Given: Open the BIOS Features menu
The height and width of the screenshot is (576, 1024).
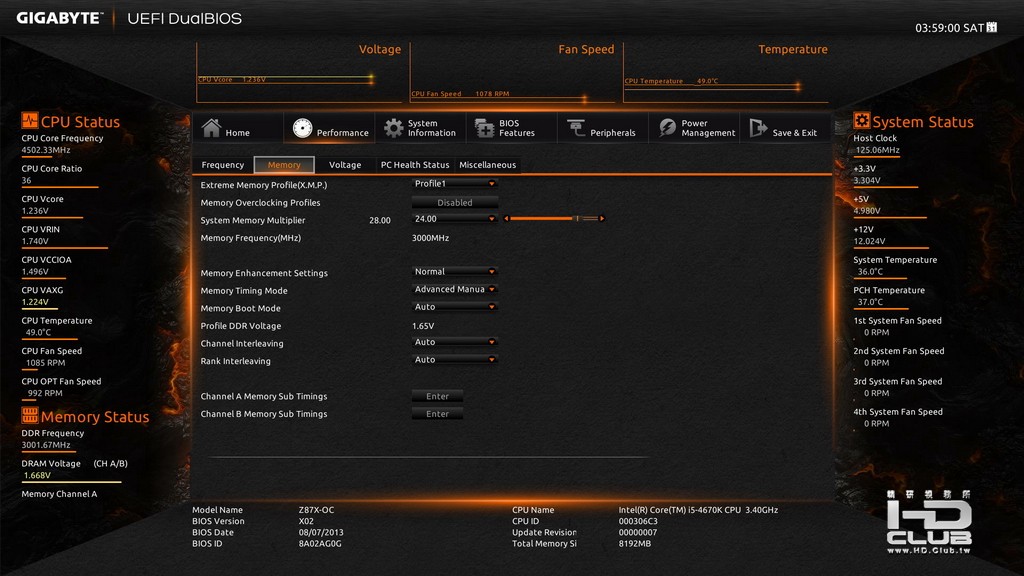Looking at the screenshot, I should pos(511,128).
